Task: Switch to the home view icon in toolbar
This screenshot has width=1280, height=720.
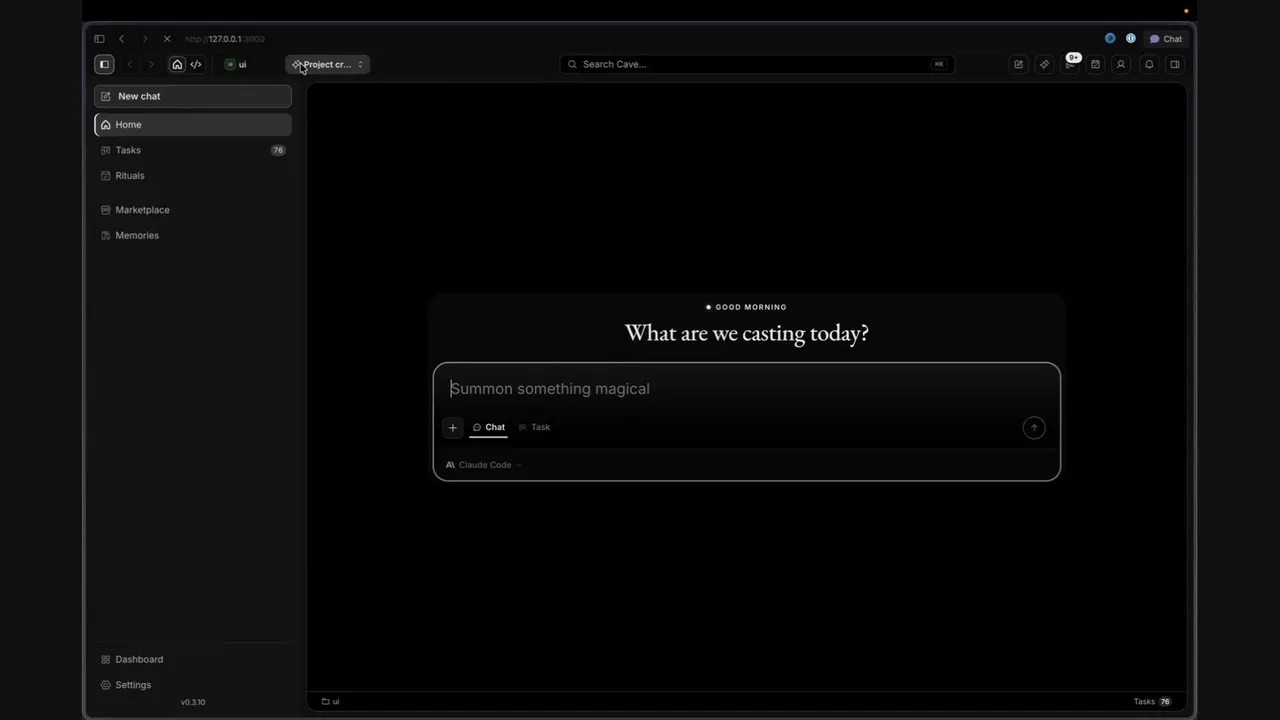Action: pyautogui.click(x=177, y=64)
